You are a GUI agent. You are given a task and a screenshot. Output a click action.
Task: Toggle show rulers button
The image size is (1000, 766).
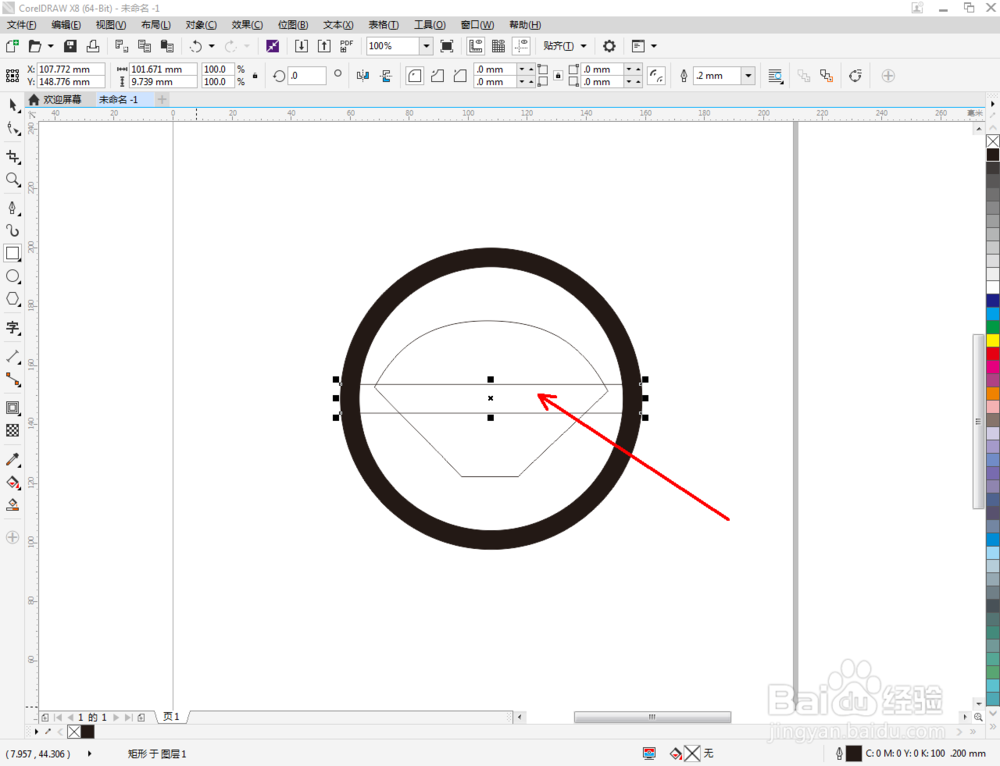(476, 46)
